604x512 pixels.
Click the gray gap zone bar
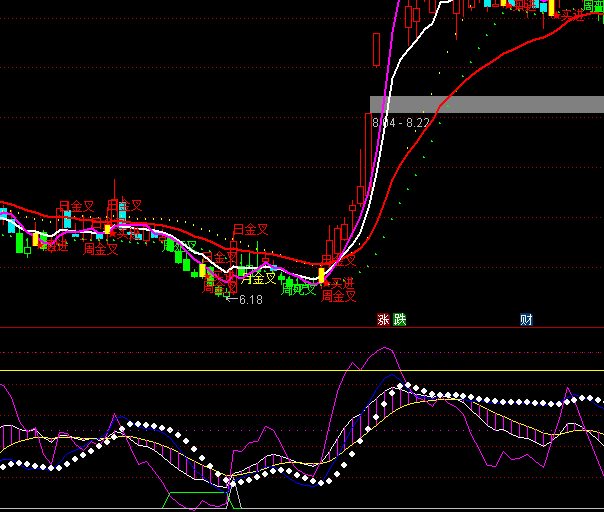point(486,104)
